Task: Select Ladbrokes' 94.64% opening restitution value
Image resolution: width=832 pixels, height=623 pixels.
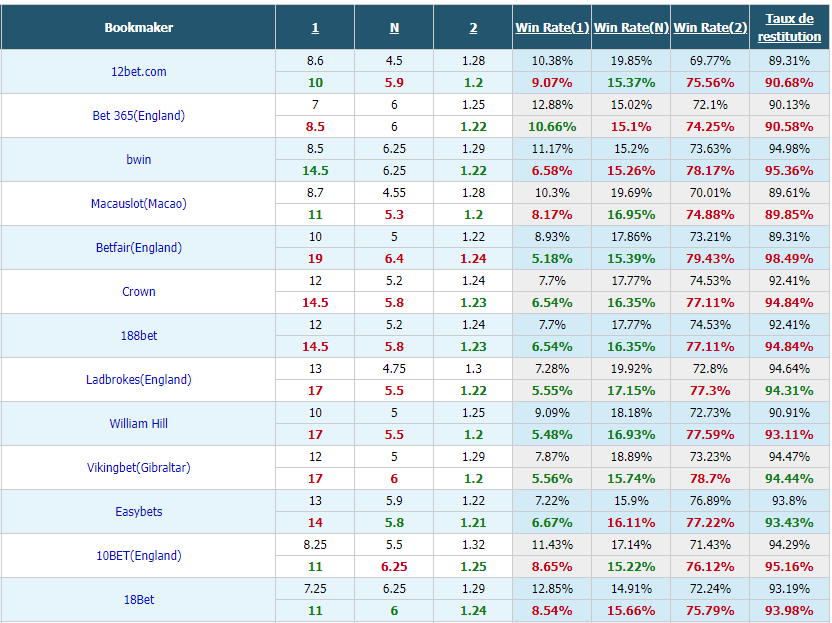Action: pyautogui.click(x=789, y=369)
